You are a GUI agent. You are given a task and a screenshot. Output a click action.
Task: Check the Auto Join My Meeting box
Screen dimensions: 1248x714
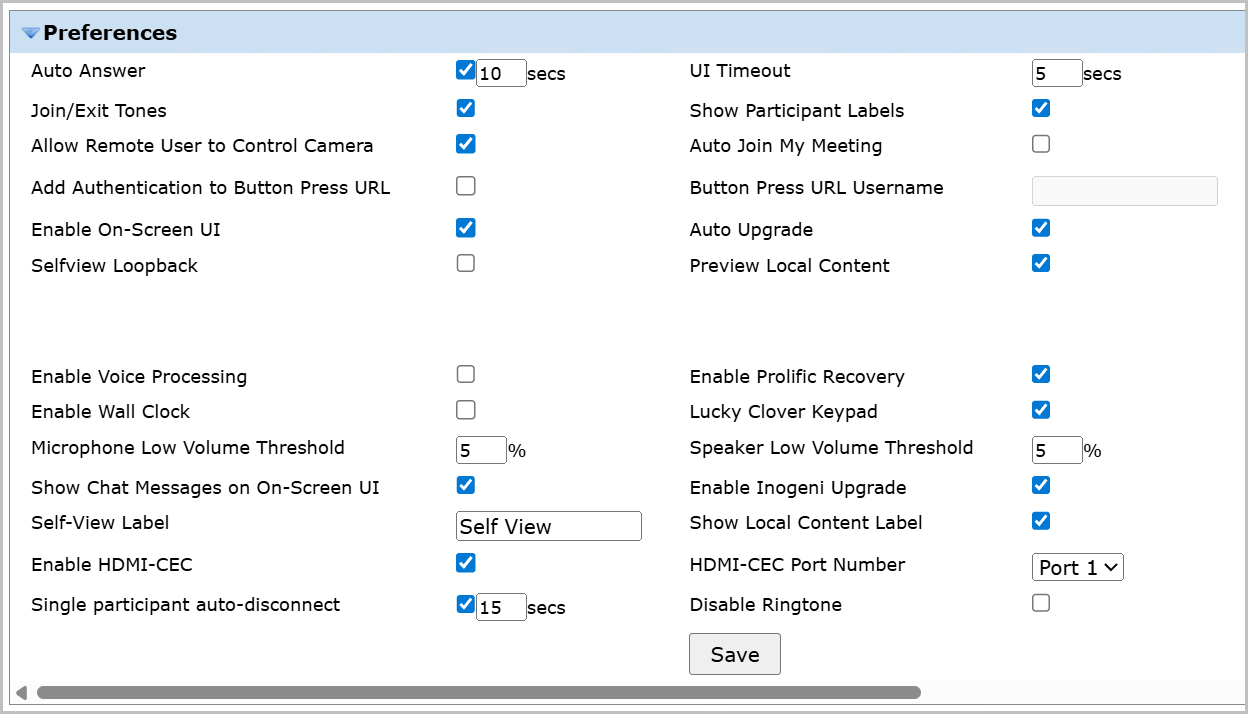pyautogui.click(x=1041, y=143)
